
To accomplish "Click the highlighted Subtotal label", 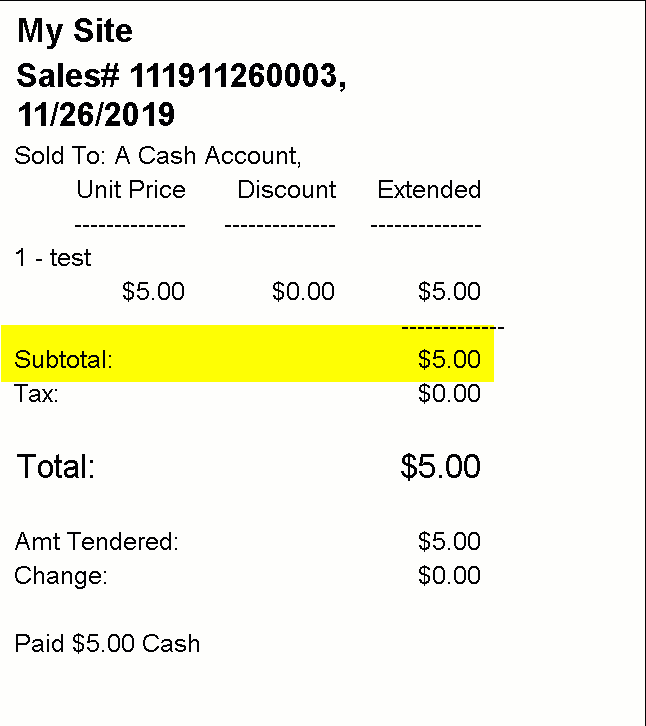I will 63,359.
